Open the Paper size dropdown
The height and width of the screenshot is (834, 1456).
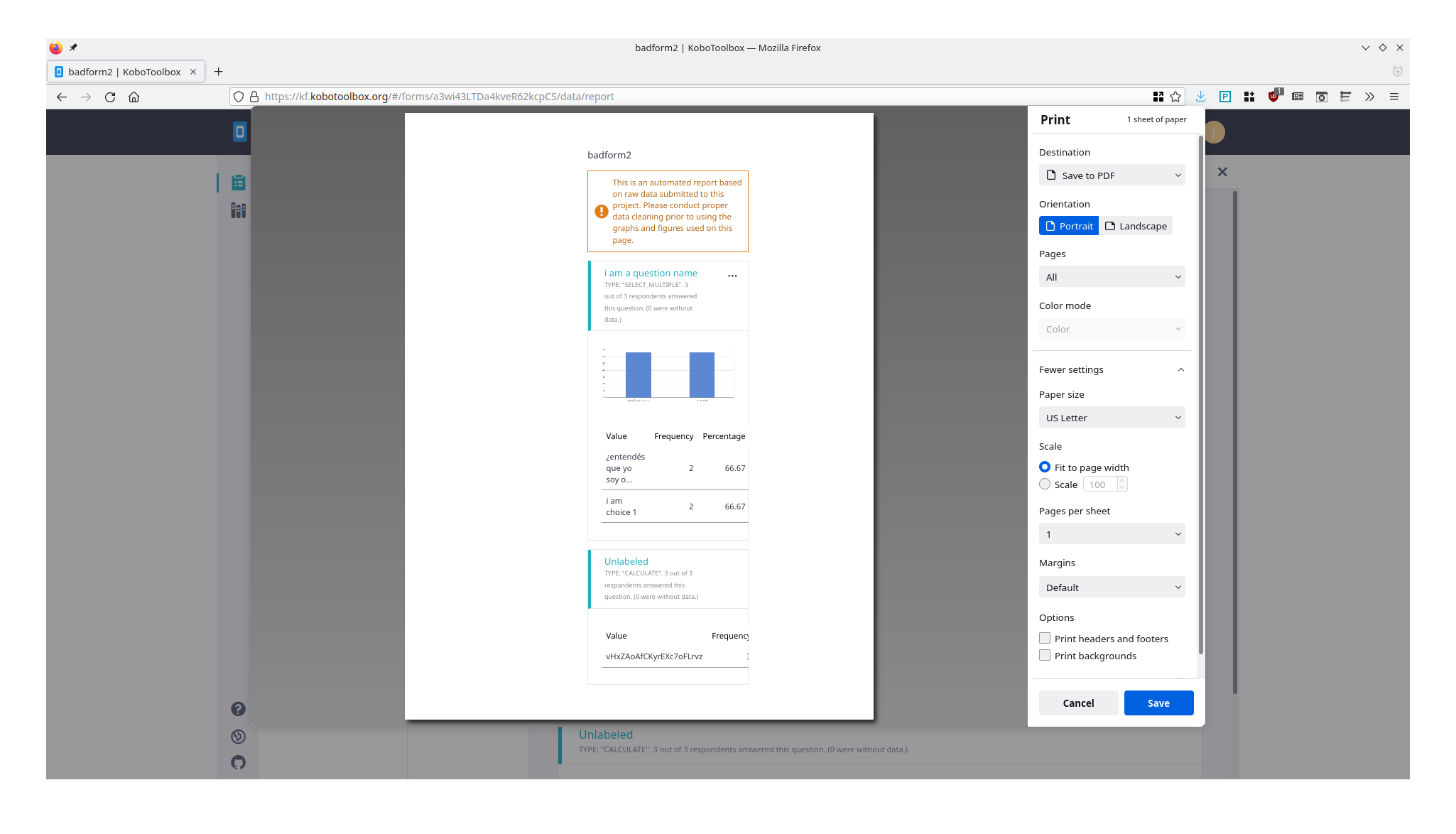(1112, 417)
